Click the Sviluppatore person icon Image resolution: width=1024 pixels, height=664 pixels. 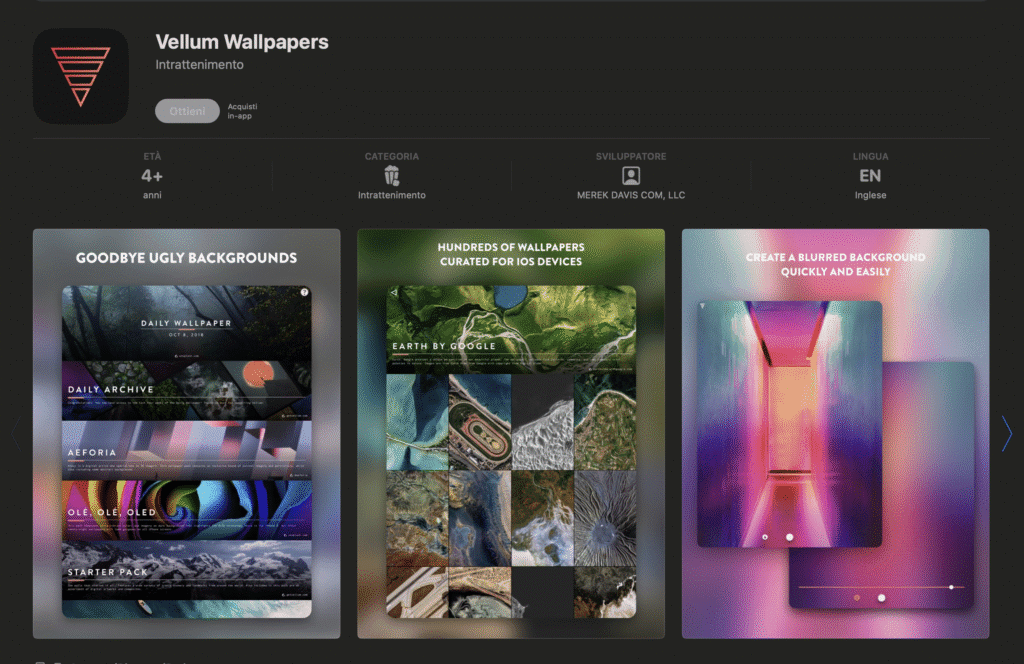click(x=631, y=176)
